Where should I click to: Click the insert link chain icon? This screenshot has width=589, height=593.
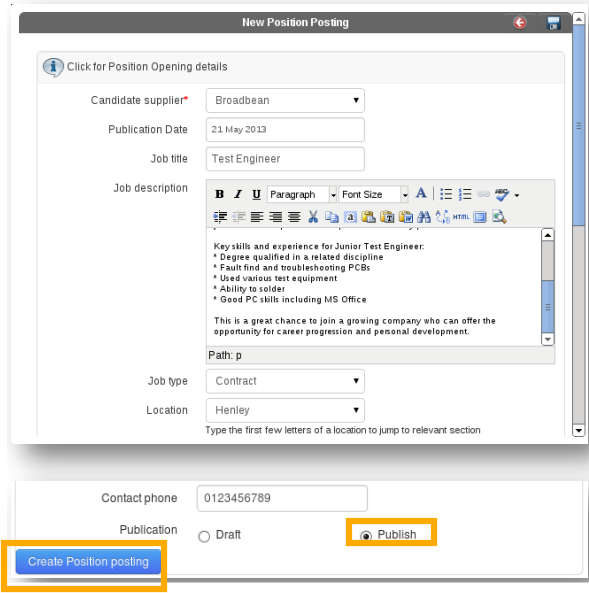click(x=483, y=194)
